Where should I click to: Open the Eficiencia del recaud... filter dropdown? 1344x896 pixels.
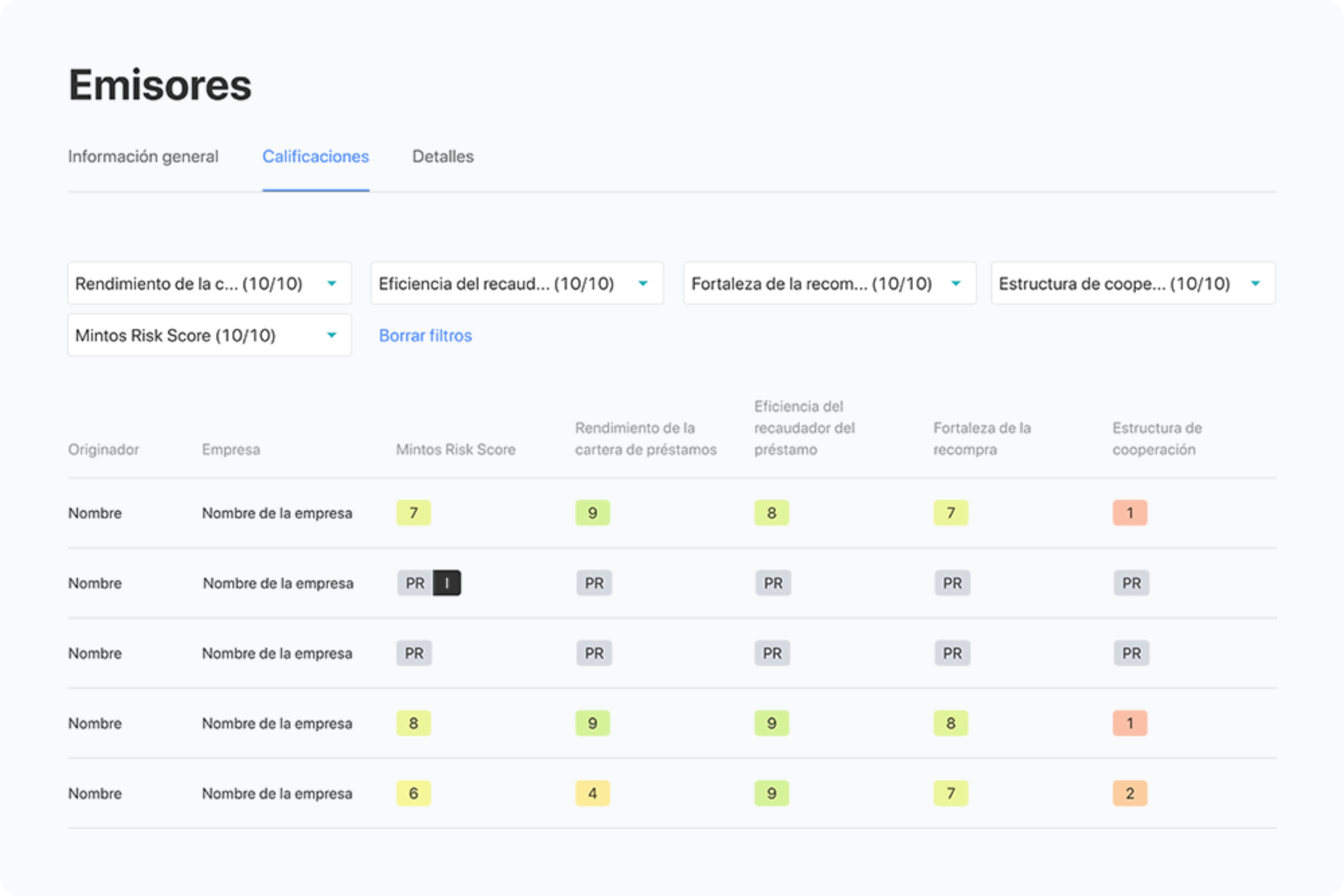tap(517, 283)
